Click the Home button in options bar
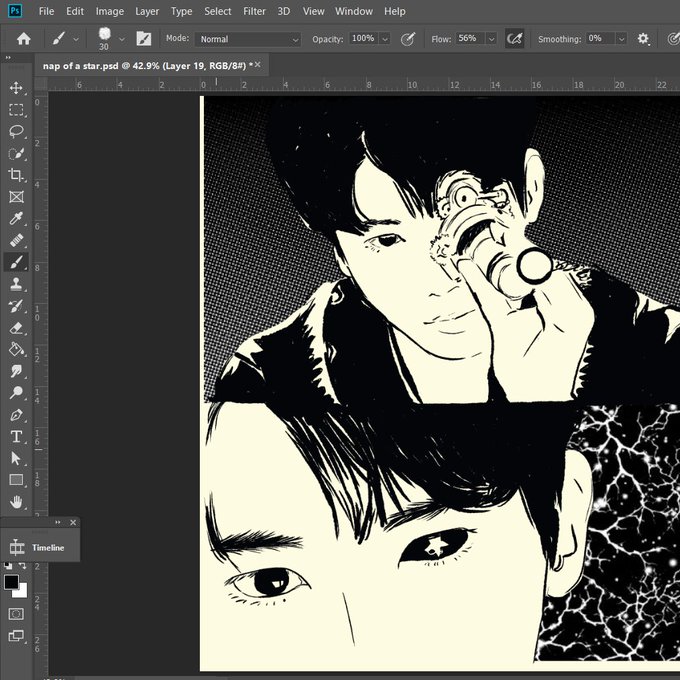Screen dimensions: 680x680 tap(23, 39)
